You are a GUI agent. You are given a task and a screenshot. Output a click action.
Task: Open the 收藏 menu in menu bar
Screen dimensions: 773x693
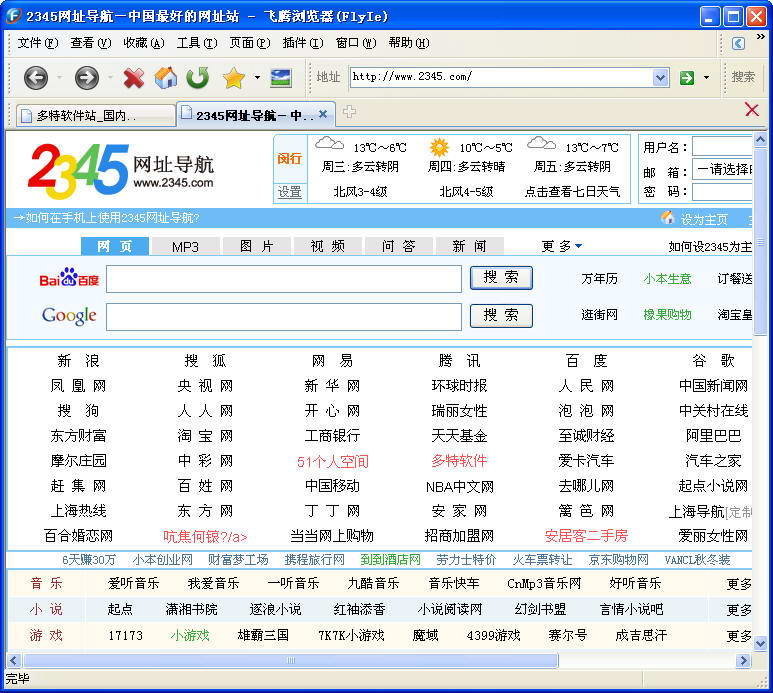[x=143, y=43]
